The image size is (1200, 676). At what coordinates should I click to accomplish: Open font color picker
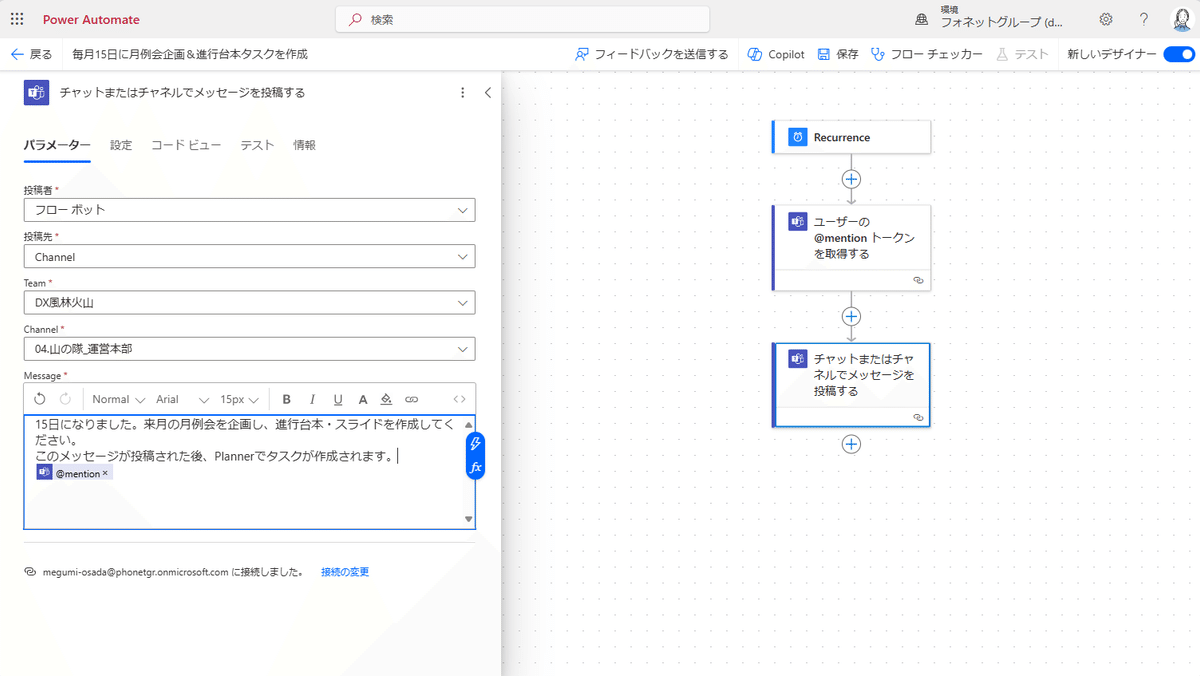point(362,399)
